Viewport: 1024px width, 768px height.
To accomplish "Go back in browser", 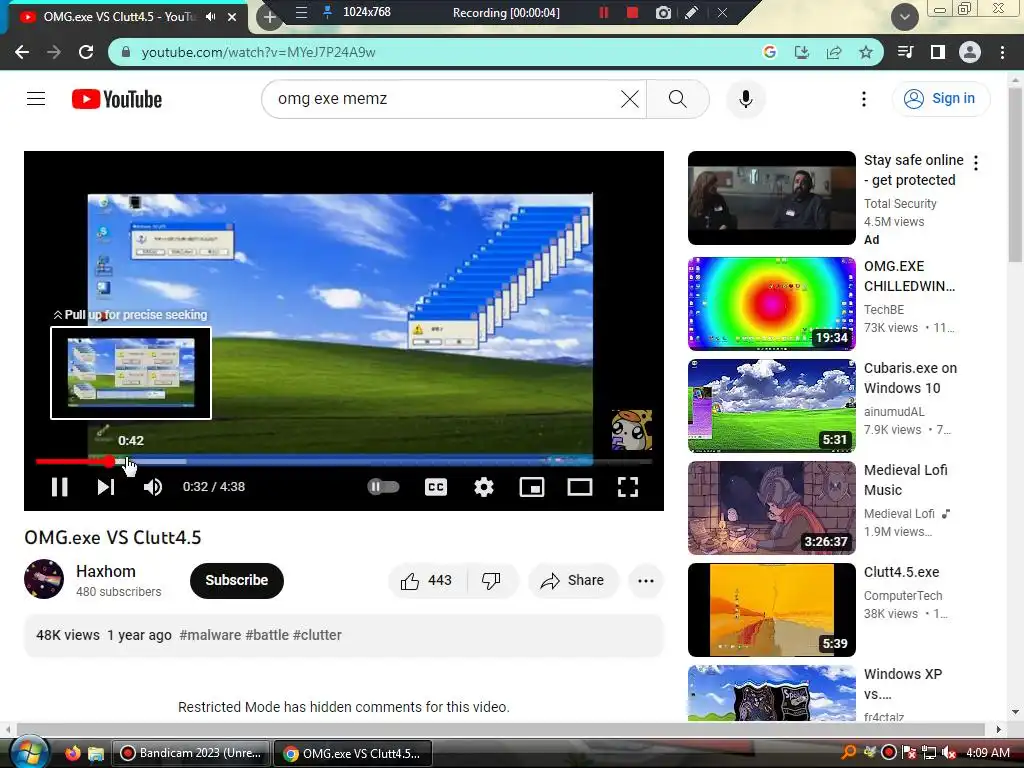I will pos(22,52).
